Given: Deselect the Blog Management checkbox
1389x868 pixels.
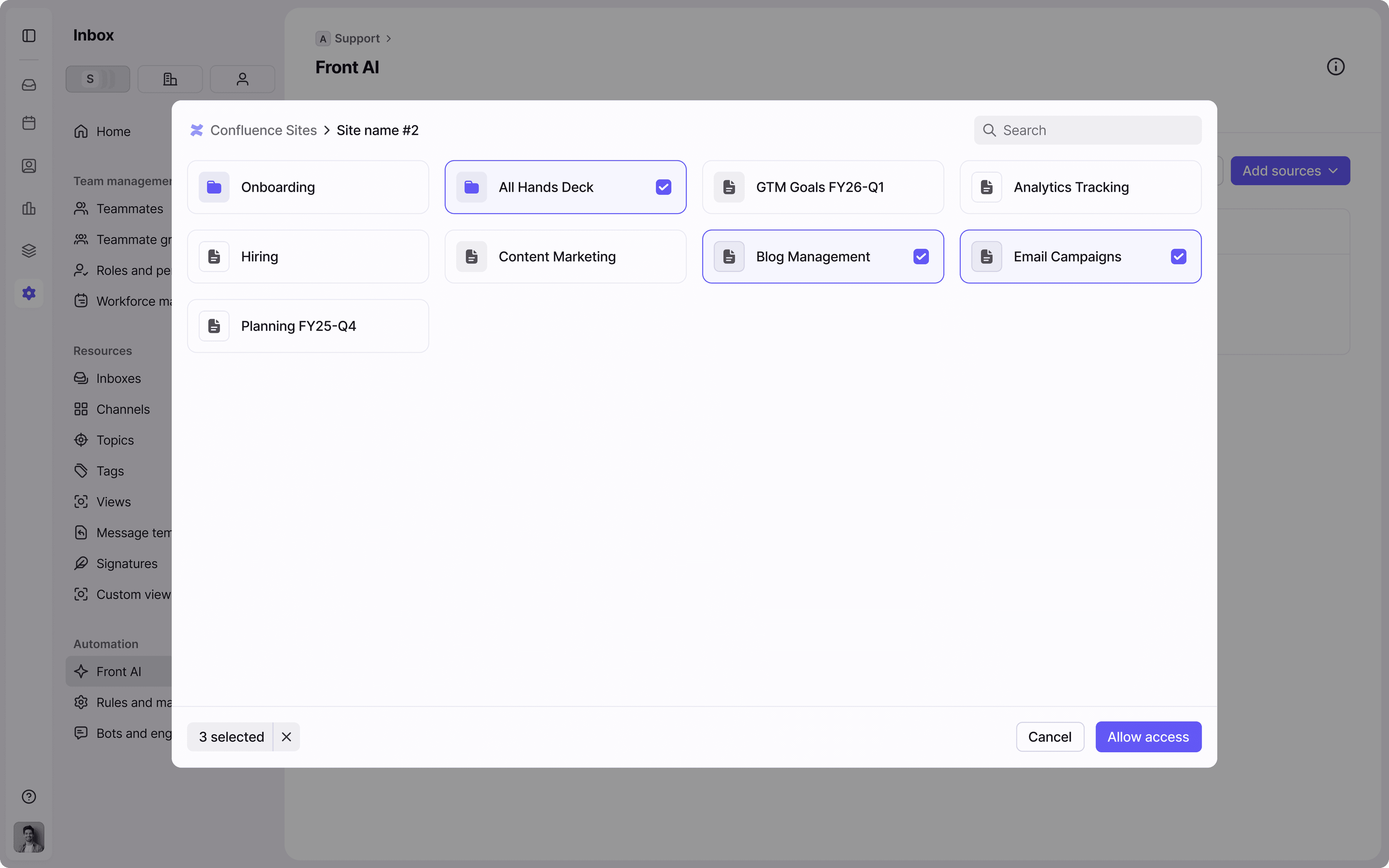Looking at the screenshot, I should coord(921,257).
